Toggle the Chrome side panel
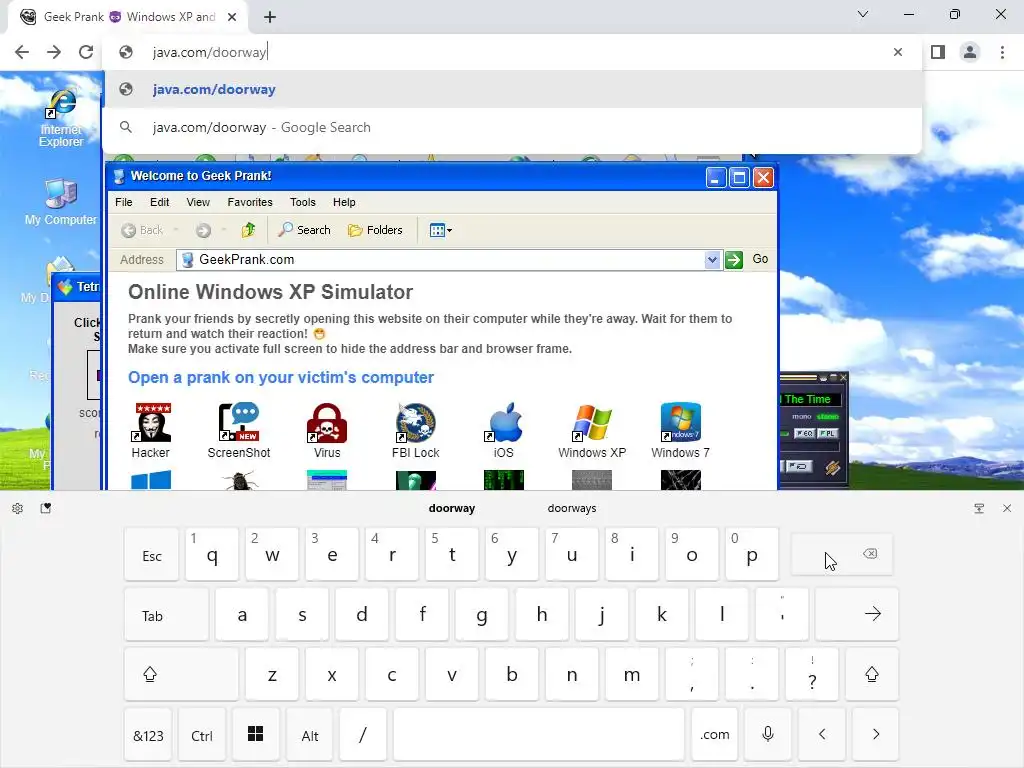This screenshot has width=1024, height=768. pos(938,52)
